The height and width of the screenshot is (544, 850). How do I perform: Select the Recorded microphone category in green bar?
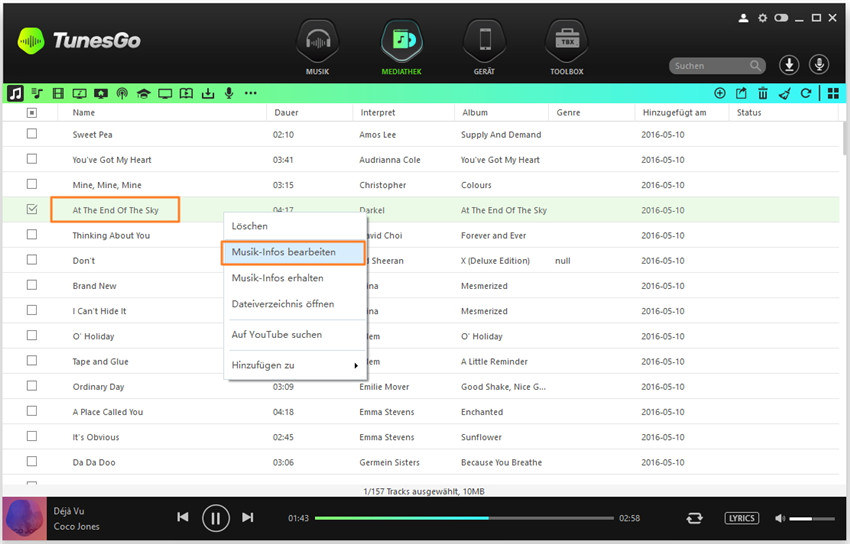tap(229, 93)
